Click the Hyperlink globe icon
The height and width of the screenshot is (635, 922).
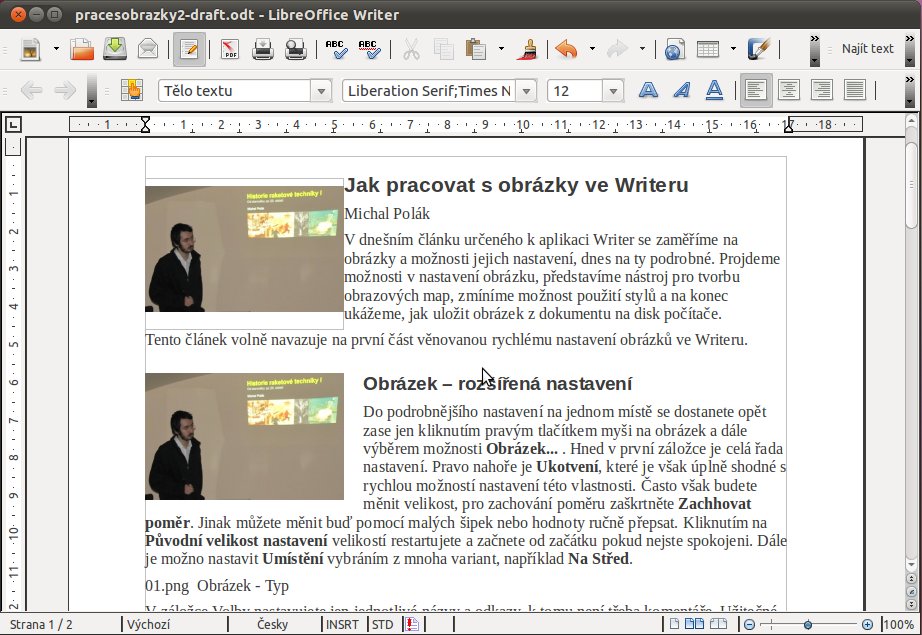[675, 49]
